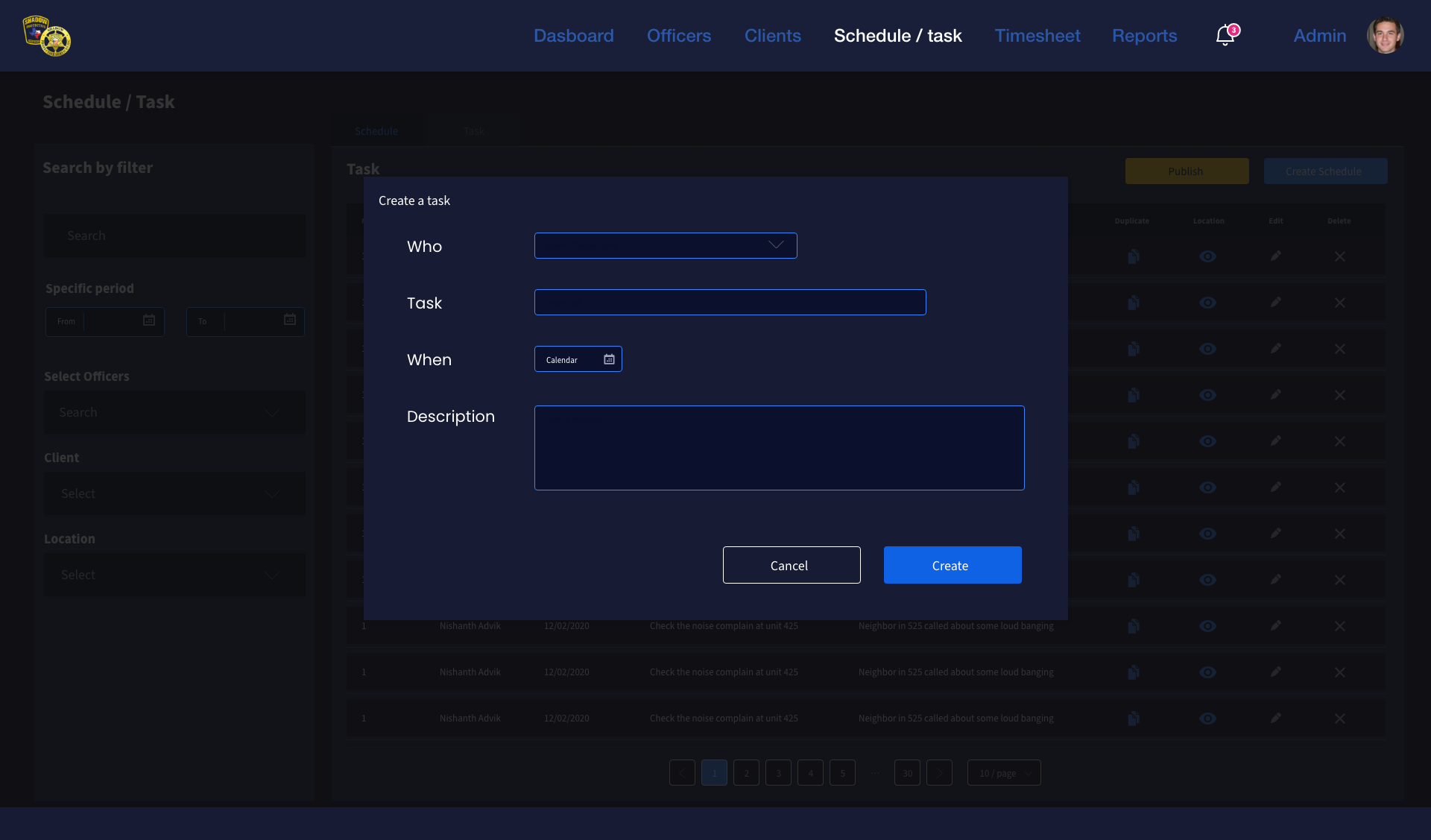
Task: Toggle location eye icon in first row
Action: (1207, 256)
